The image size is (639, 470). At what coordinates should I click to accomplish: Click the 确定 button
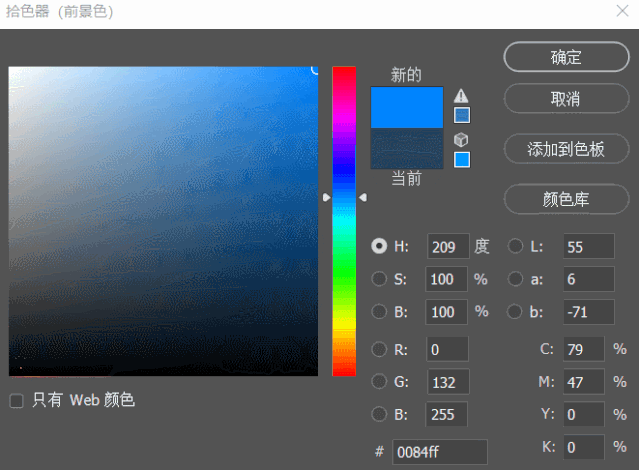click(566, 57)
